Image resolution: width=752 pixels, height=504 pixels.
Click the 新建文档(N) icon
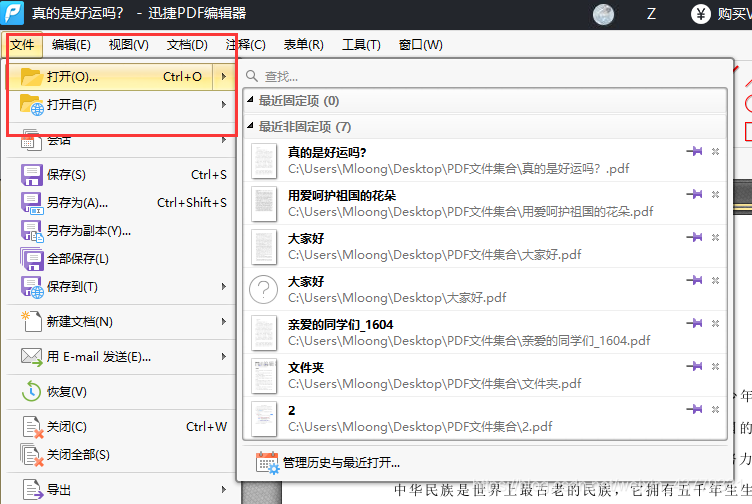(32, 322)
